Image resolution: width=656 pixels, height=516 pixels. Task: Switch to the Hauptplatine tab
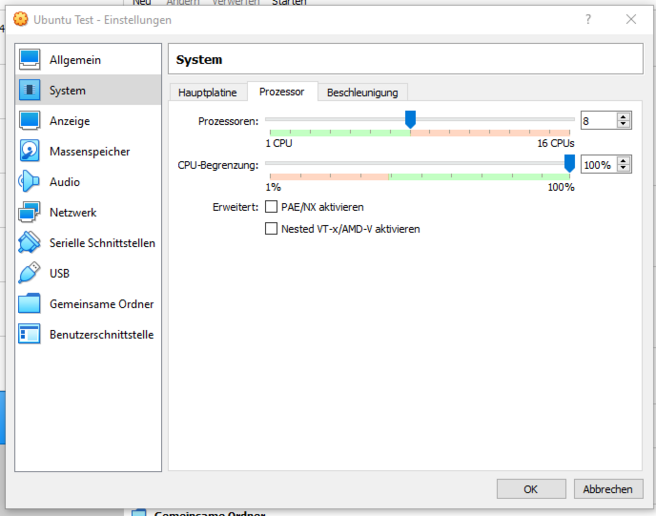(x=207, y=92)
